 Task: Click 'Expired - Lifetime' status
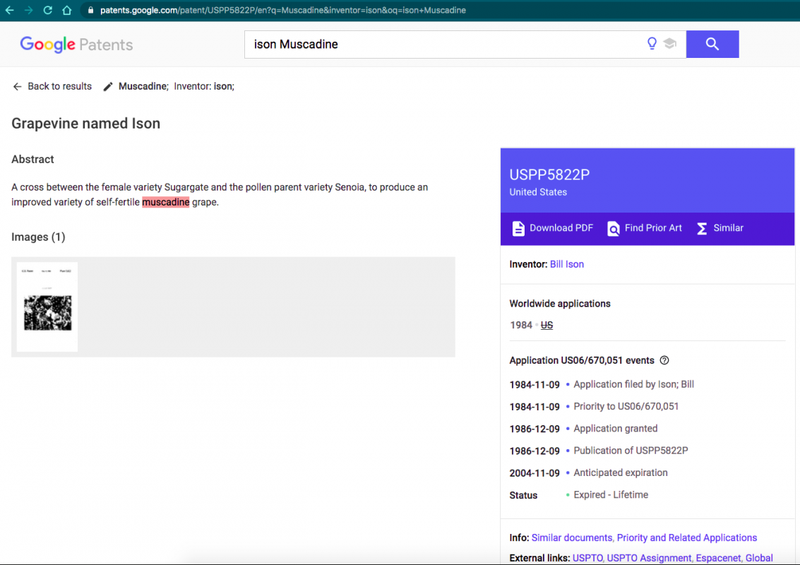pos(611,495)
